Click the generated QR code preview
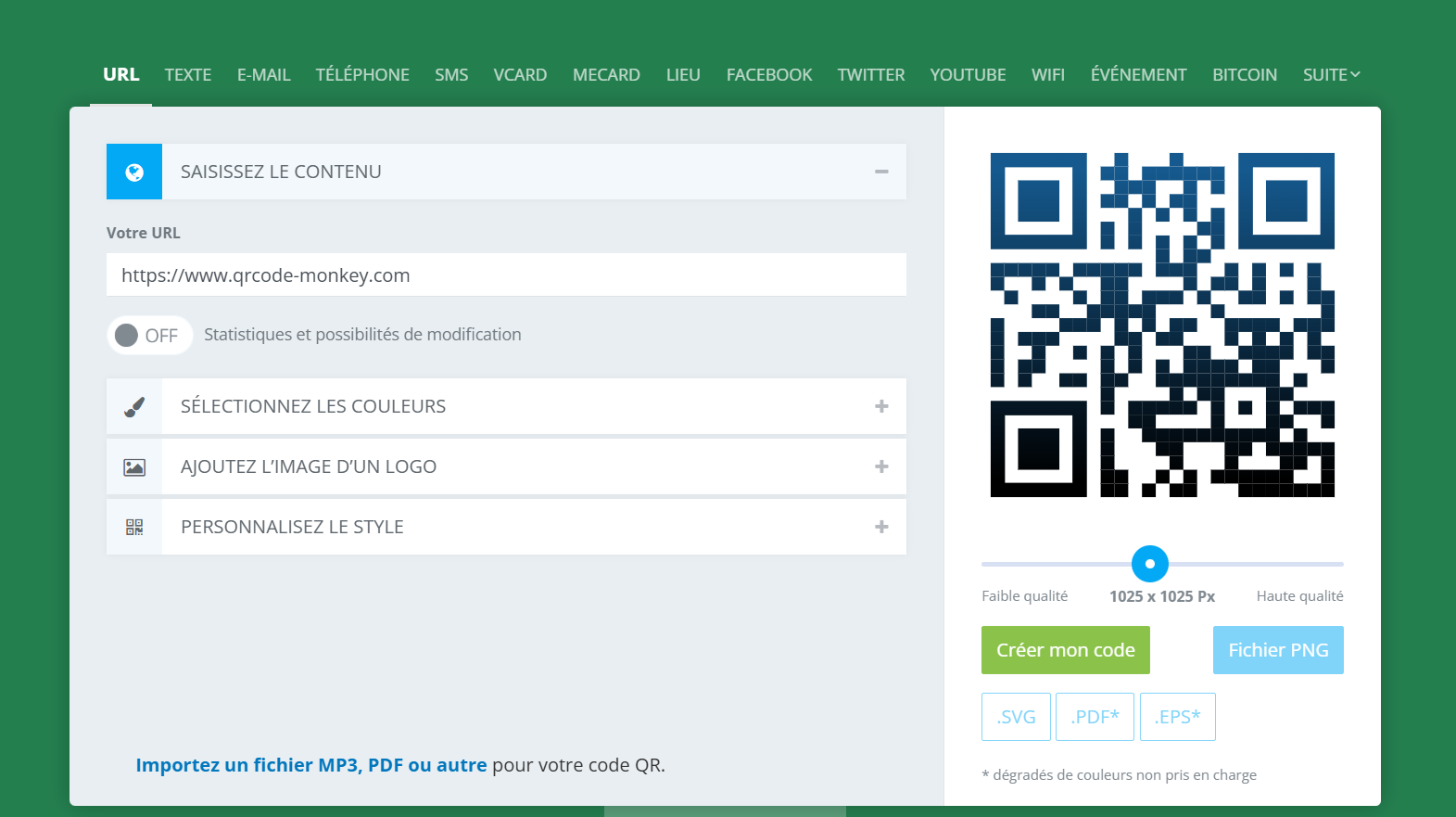1456x817 pixels. [x=1161, y=325]
